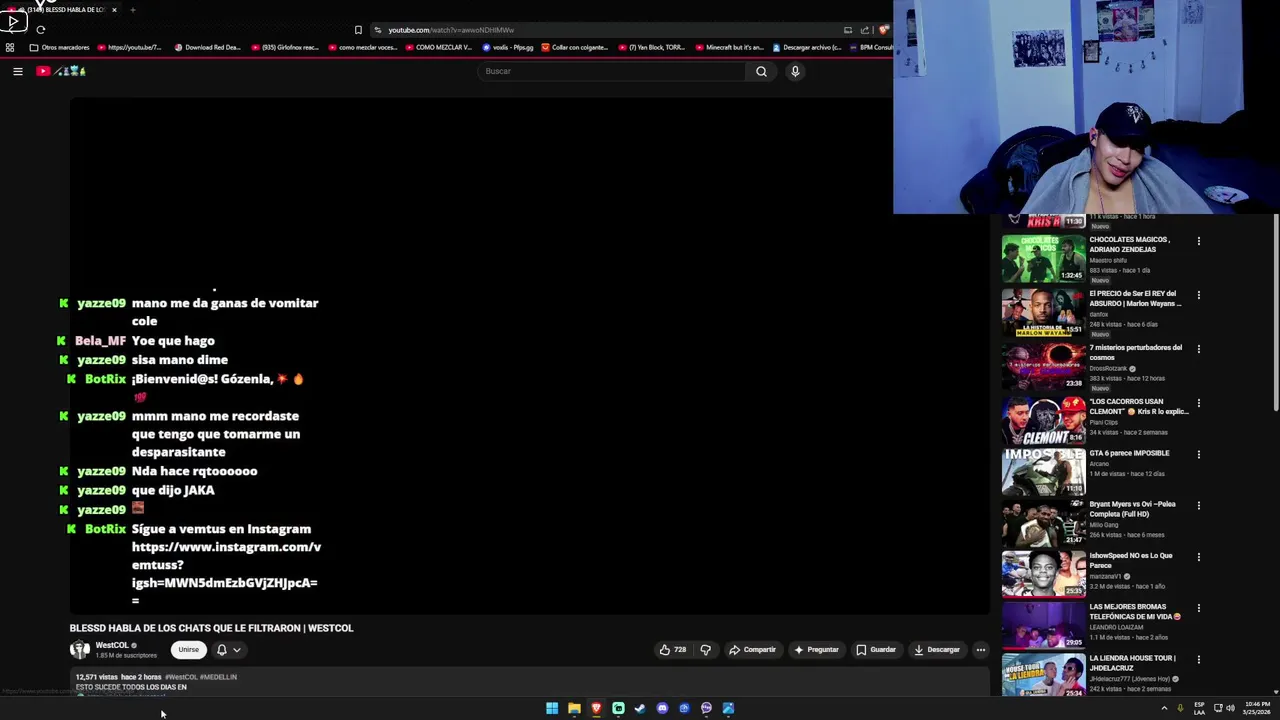Click the search magnifier button
1280x720 pixels.
[x=761, y=71]
